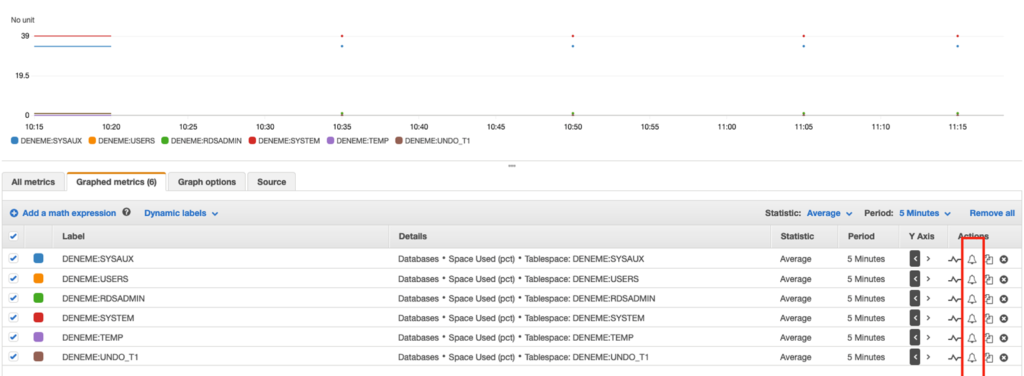1024x376 pixels.
Task: Open orange color swatch for DENEME:USERS row
Action: (39, 278)
